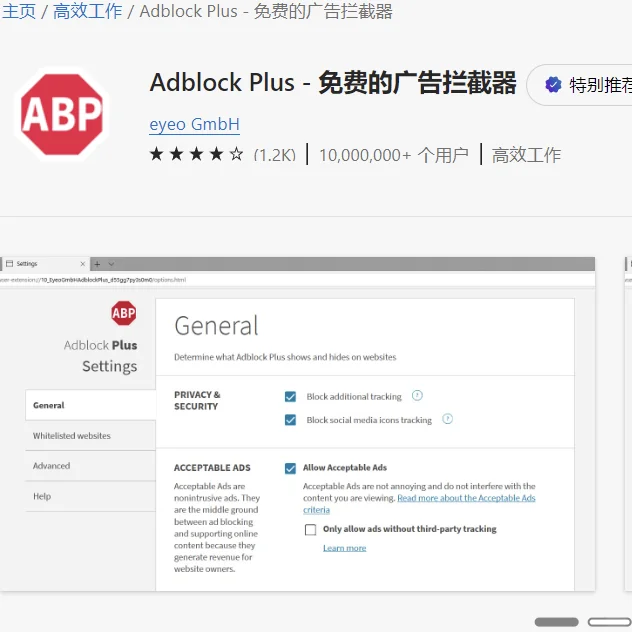Select the Whitelisted websites sidebar tab
632x632 pixels.
coord(91,436)
